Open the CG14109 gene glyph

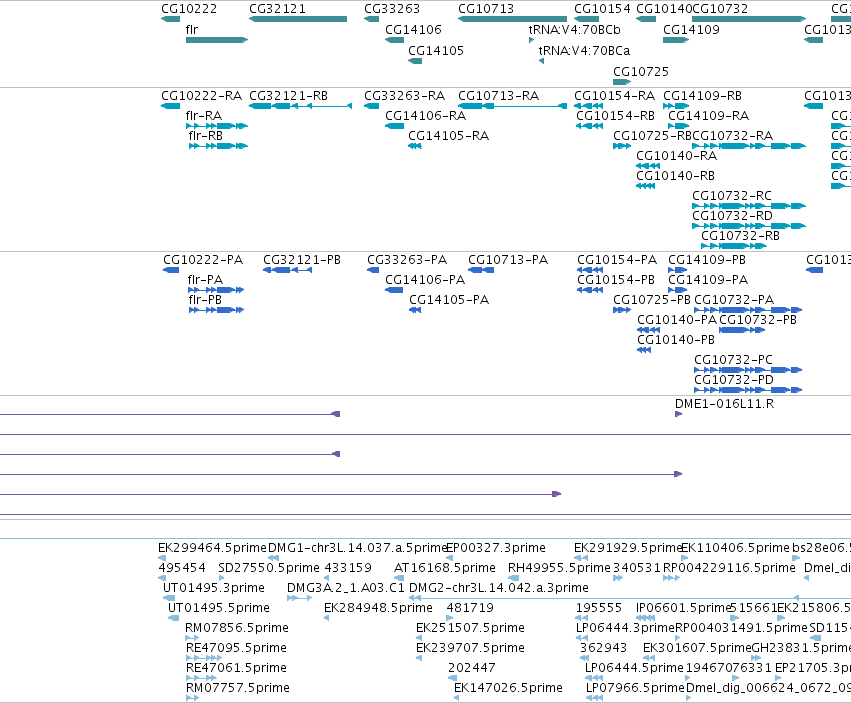click(676, 40)
